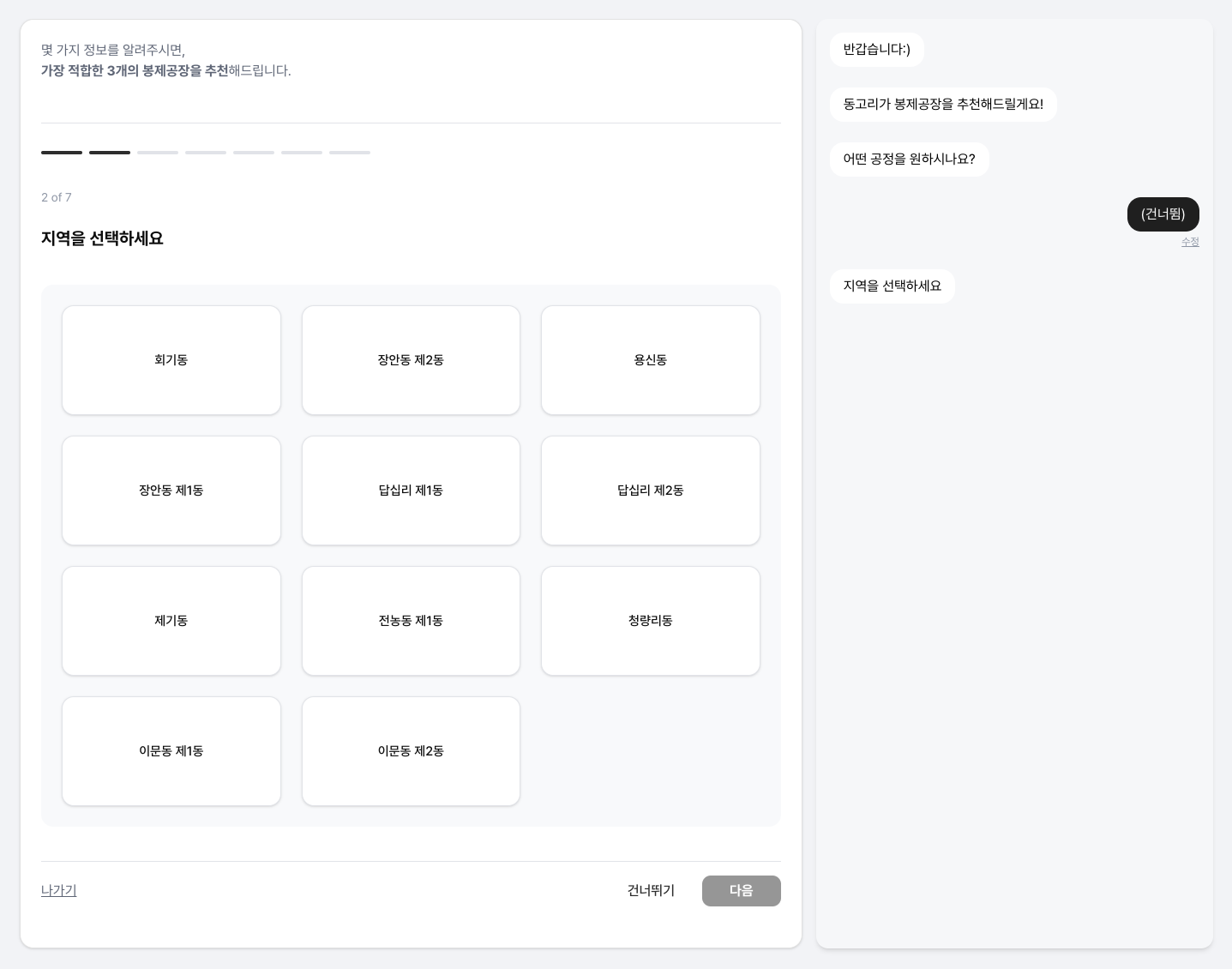Click the 나가기 exit link
This screenshot has height=969, width=1232.
[x=59, y=890]
